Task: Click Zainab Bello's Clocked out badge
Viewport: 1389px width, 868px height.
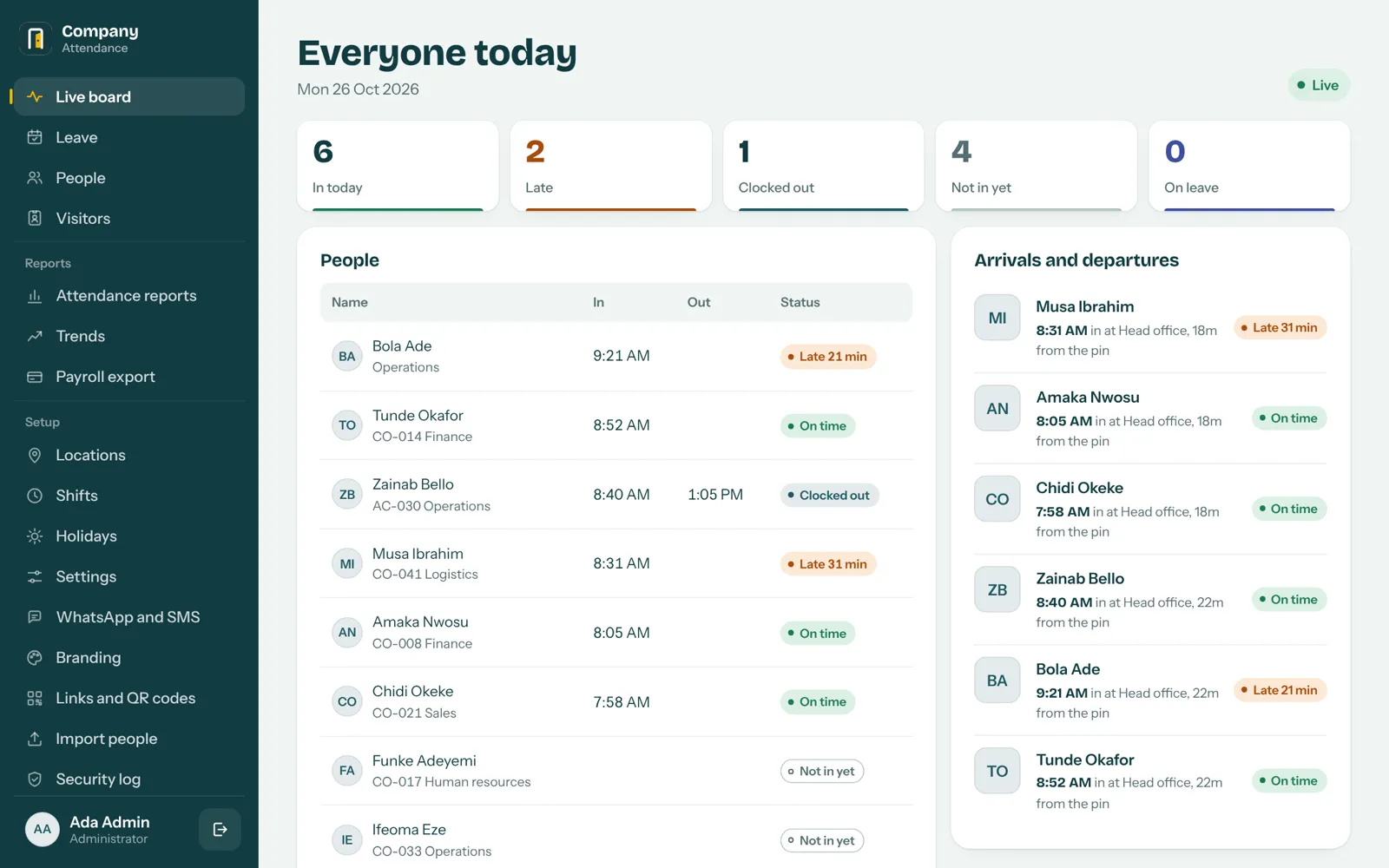Action: coord(830,495)
